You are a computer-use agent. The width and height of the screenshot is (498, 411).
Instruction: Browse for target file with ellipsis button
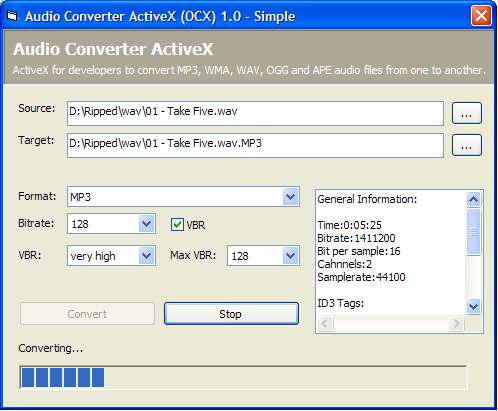pyautogui.click(x=467, y=145)
